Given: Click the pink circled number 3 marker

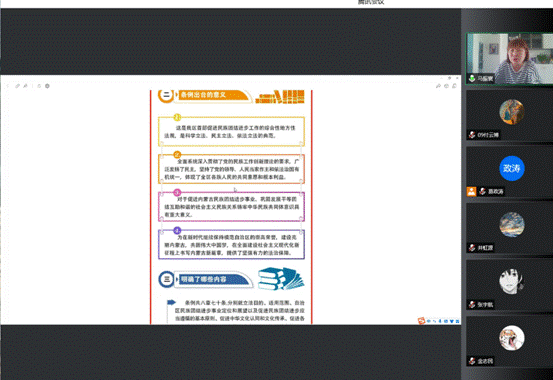Looking at the screenshot, I should [x=177, y=192].
